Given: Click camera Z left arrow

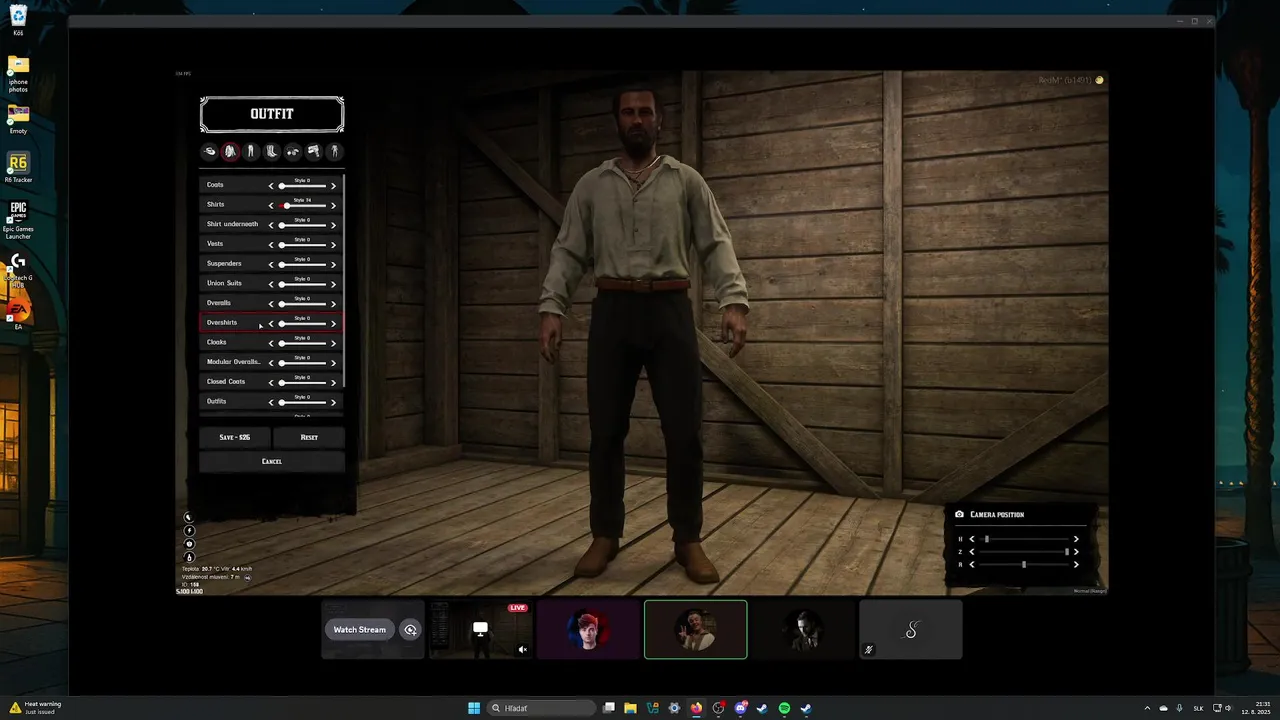Looking at the screenshot, I should 972,552.
